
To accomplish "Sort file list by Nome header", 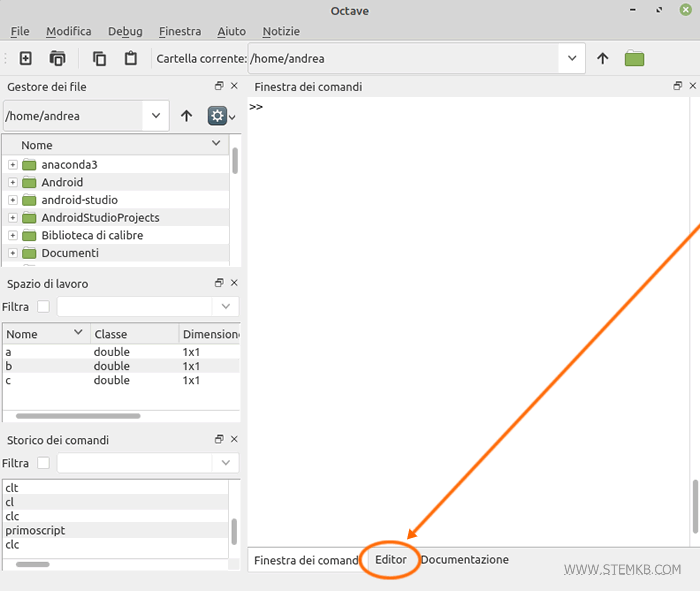I will 116,145.
